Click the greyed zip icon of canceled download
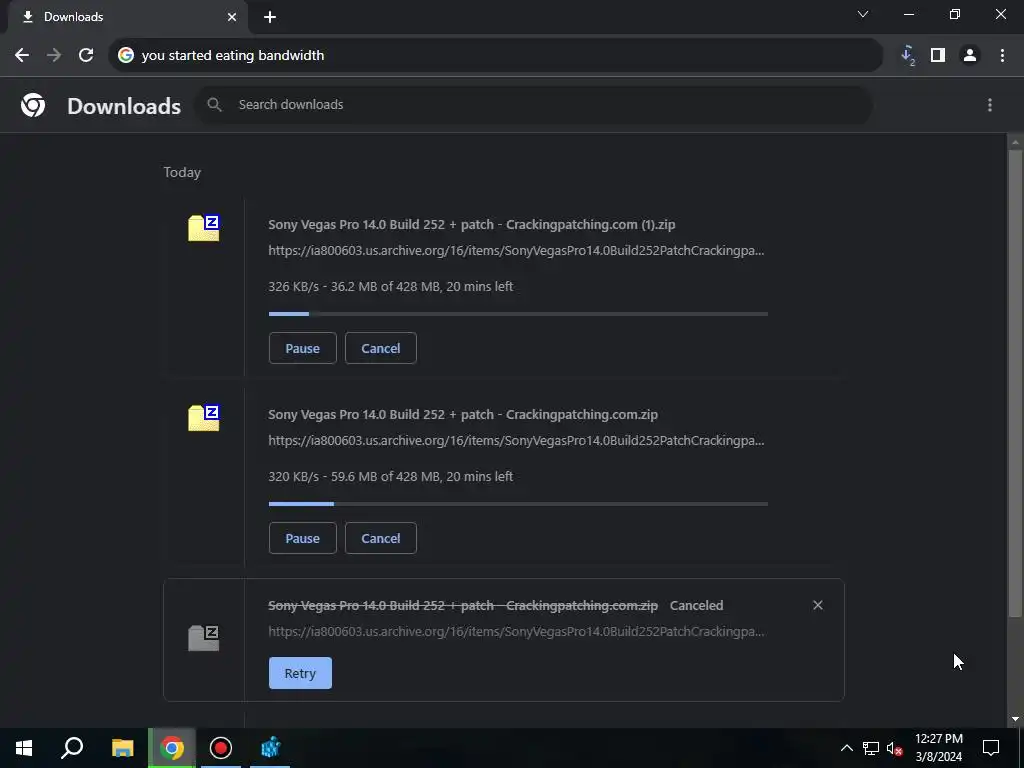 pos(204,638)
